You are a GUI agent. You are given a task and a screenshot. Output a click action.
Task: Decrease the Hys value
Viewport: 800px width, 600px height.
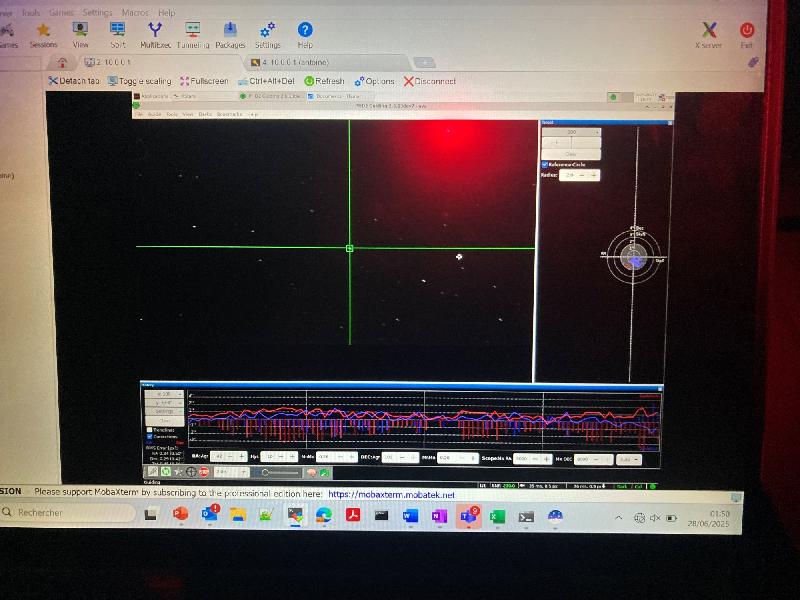click(281, 456)
